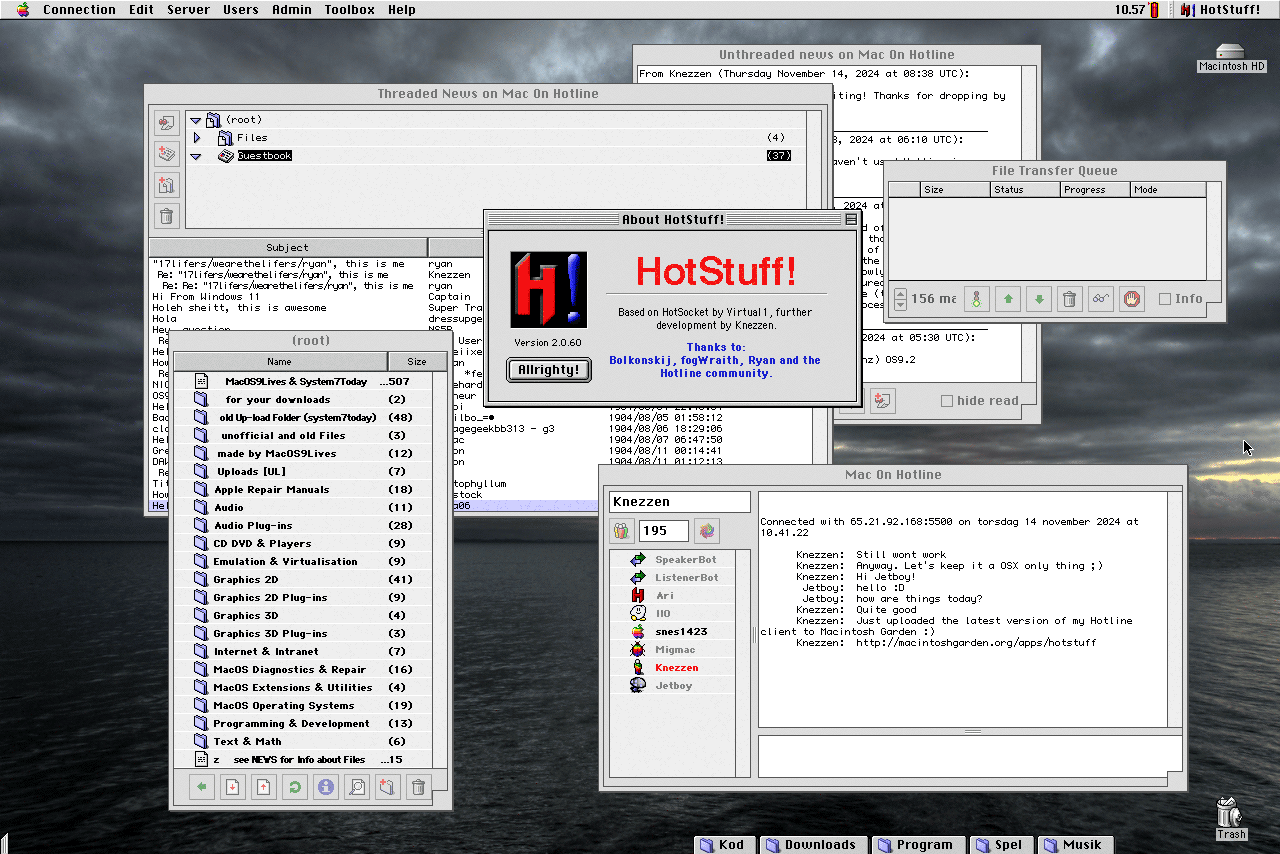Click the up arrow of the transfer speed stepper
This screenshot has height=854, width=1280.
click(900, 293)
